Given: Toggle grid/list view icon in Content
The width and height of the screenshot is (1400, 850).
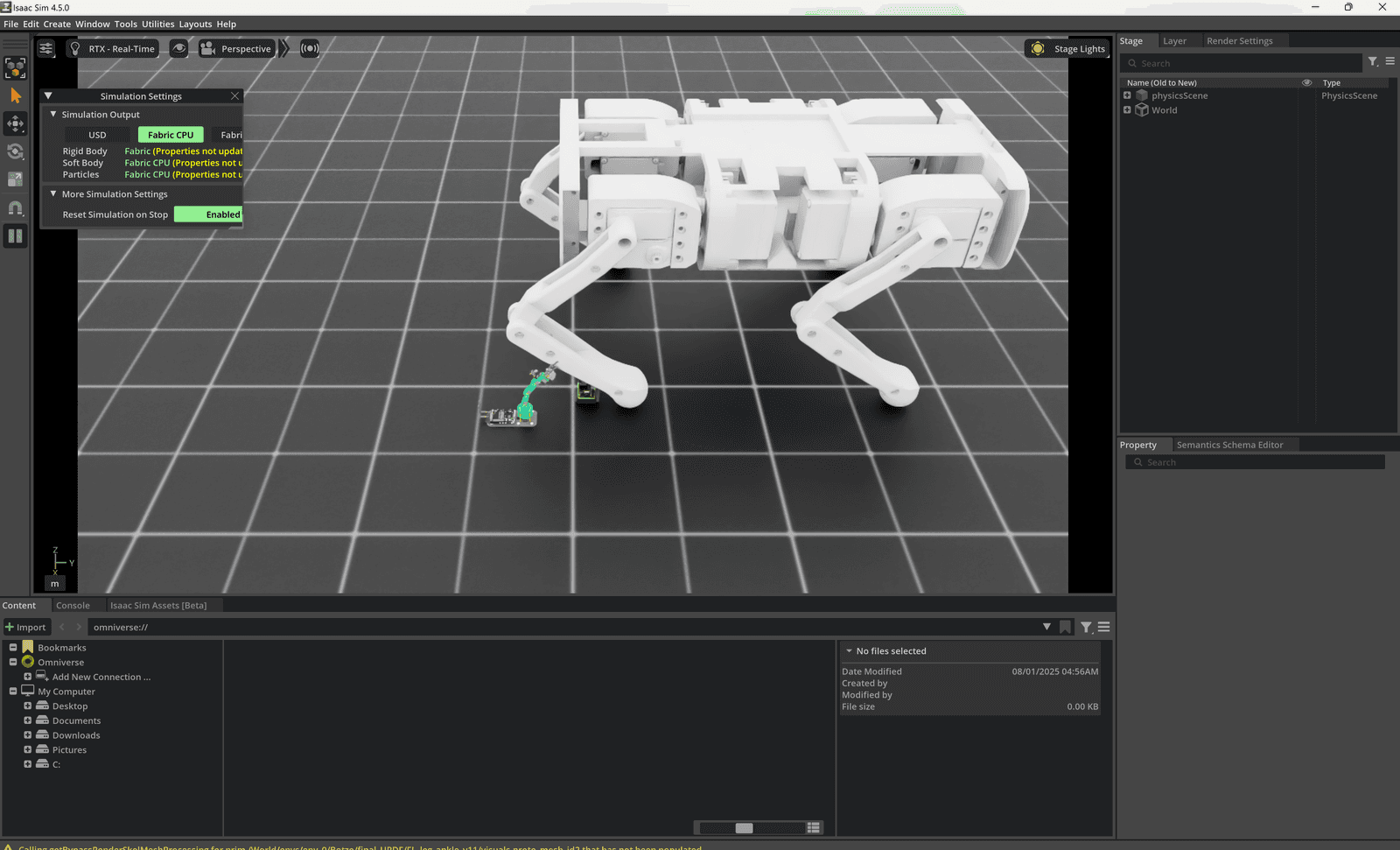Looking at the screenshot, I should [x=814, y=828].
